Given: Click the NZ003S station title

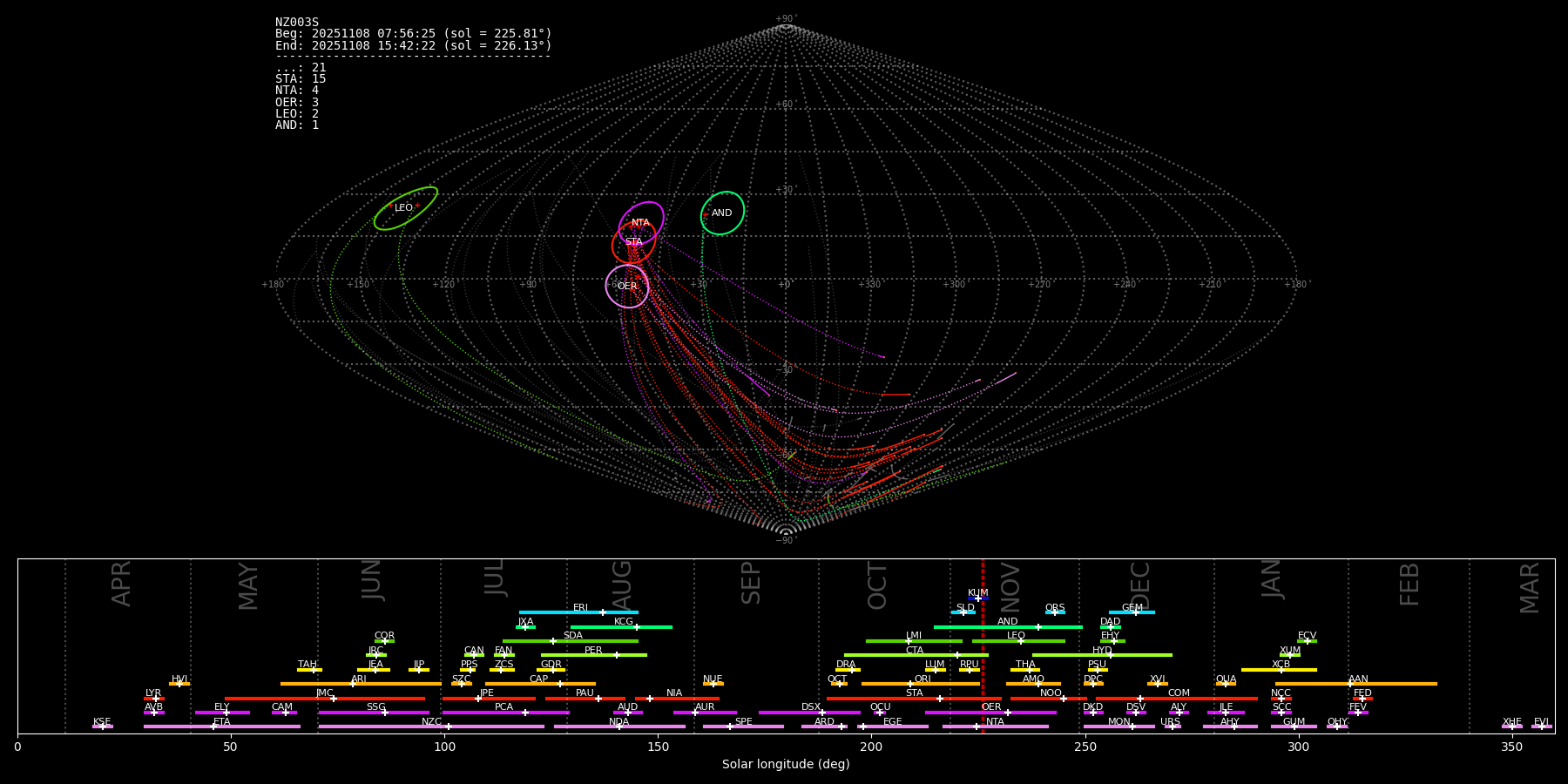Looking at the screenshot, I should pyautogui.click(x=297, y=22).
